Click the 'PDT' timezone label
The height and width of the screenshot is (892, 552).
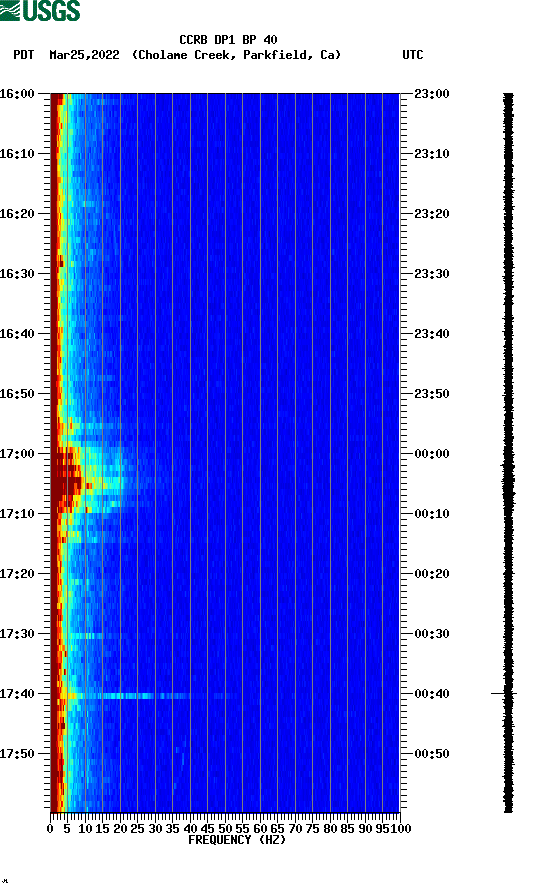24,55
